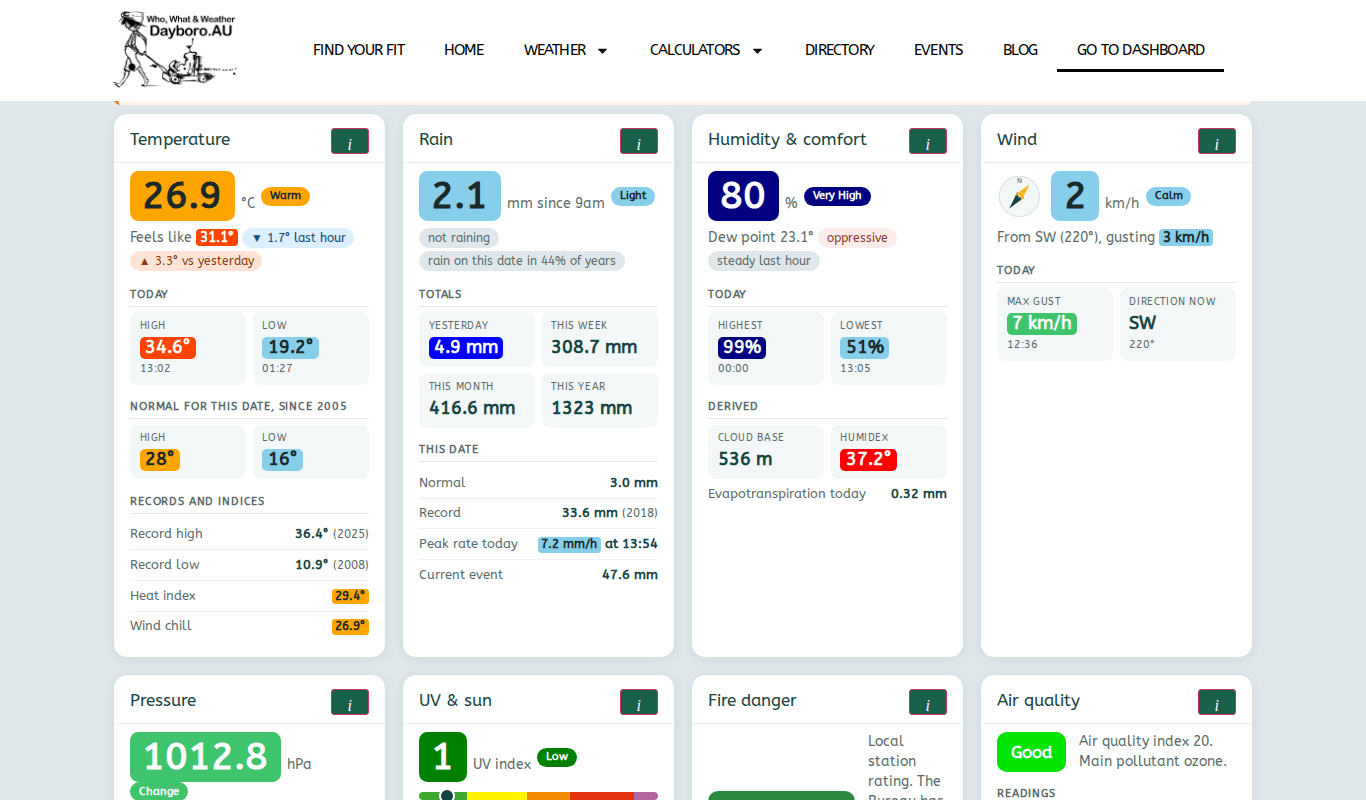Click the Feels like 31.1° badge
This screenshot has width=1366, height=800.
coord(217,237)
